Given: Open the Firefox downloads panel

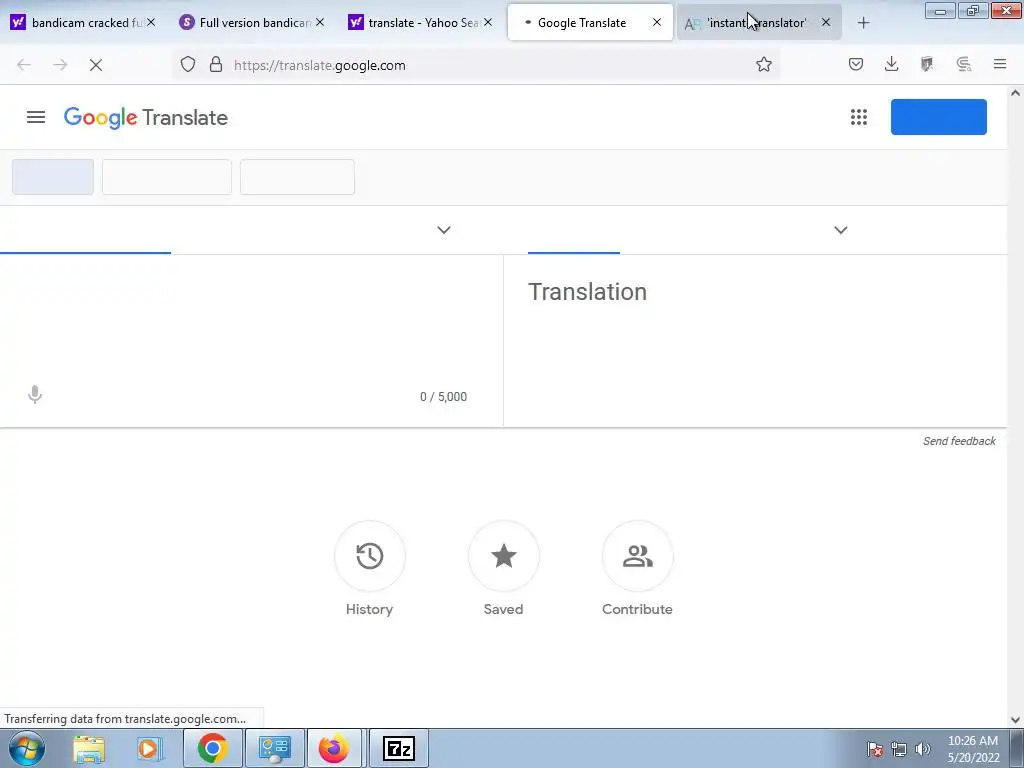Looking at the screenshot, I should tap(891, 64).
